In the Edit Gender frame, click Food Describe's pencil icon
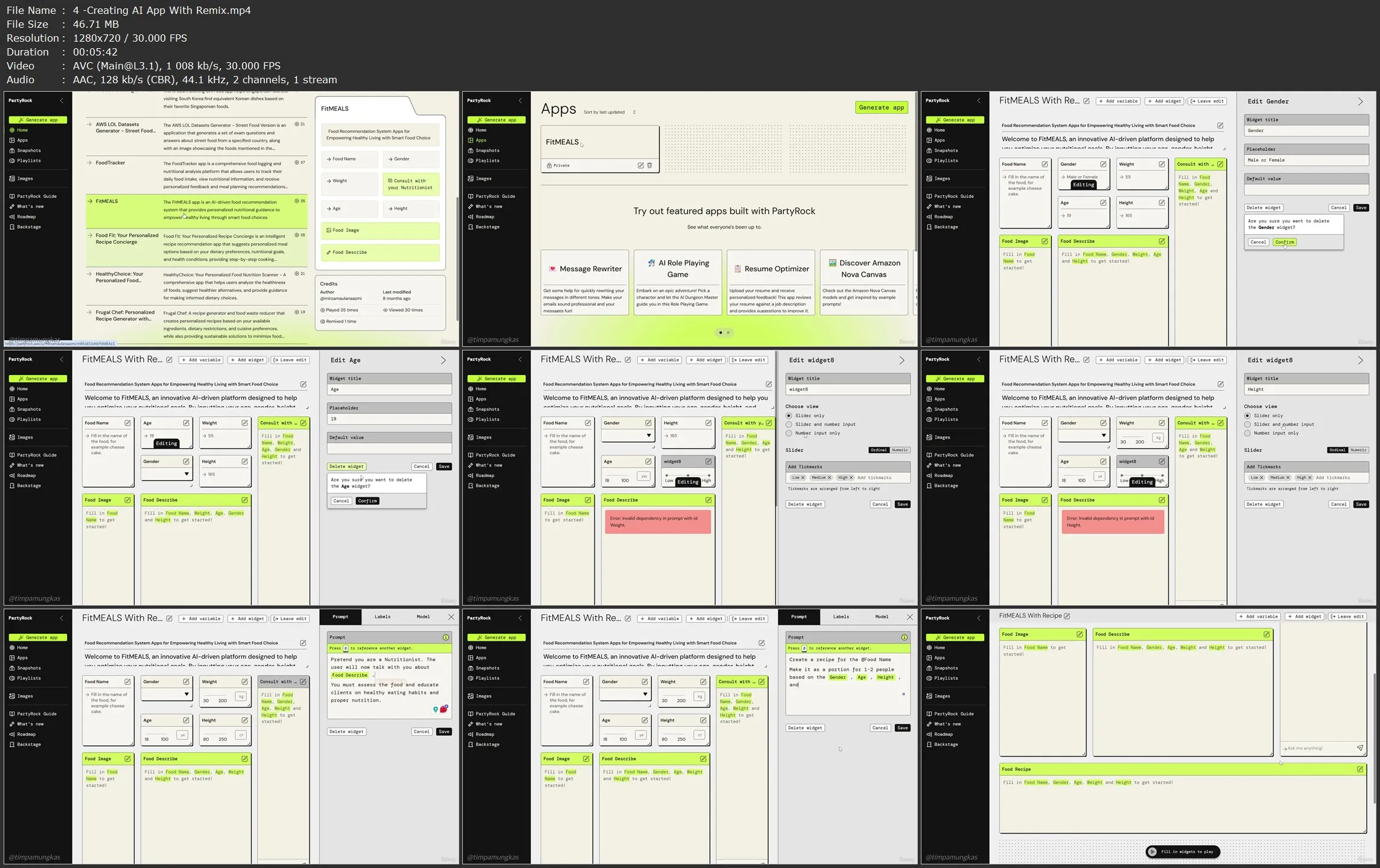 (1162, 241)
